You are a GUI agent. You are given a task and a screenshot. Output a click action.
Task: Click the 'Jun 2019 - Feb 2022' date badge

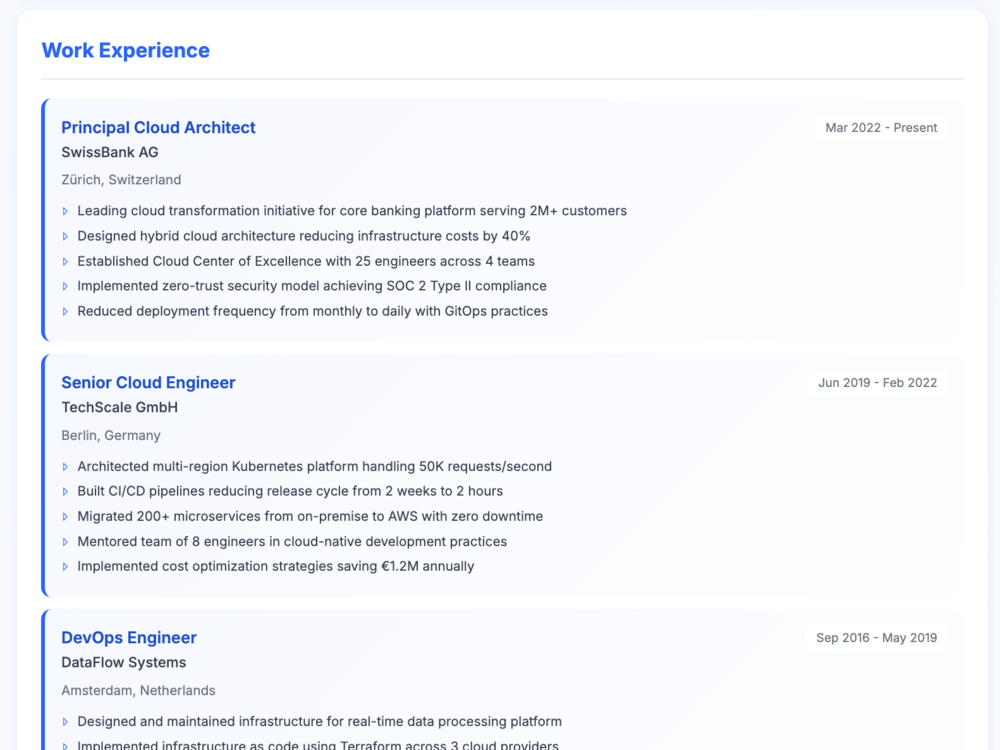(x=878, y=383)
